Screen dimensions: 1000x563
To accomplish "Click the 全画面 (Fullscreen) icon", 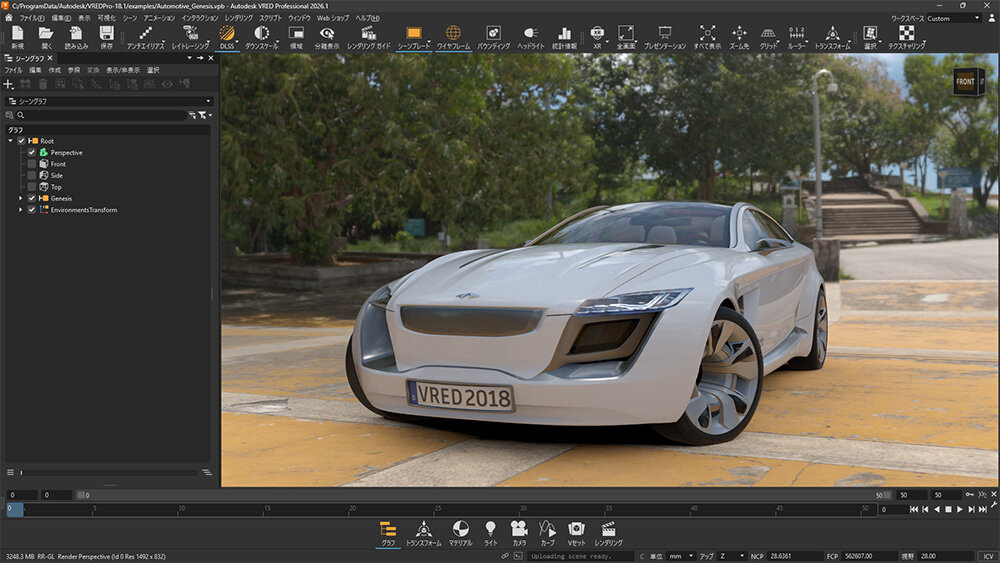I will tap(626, 37).
